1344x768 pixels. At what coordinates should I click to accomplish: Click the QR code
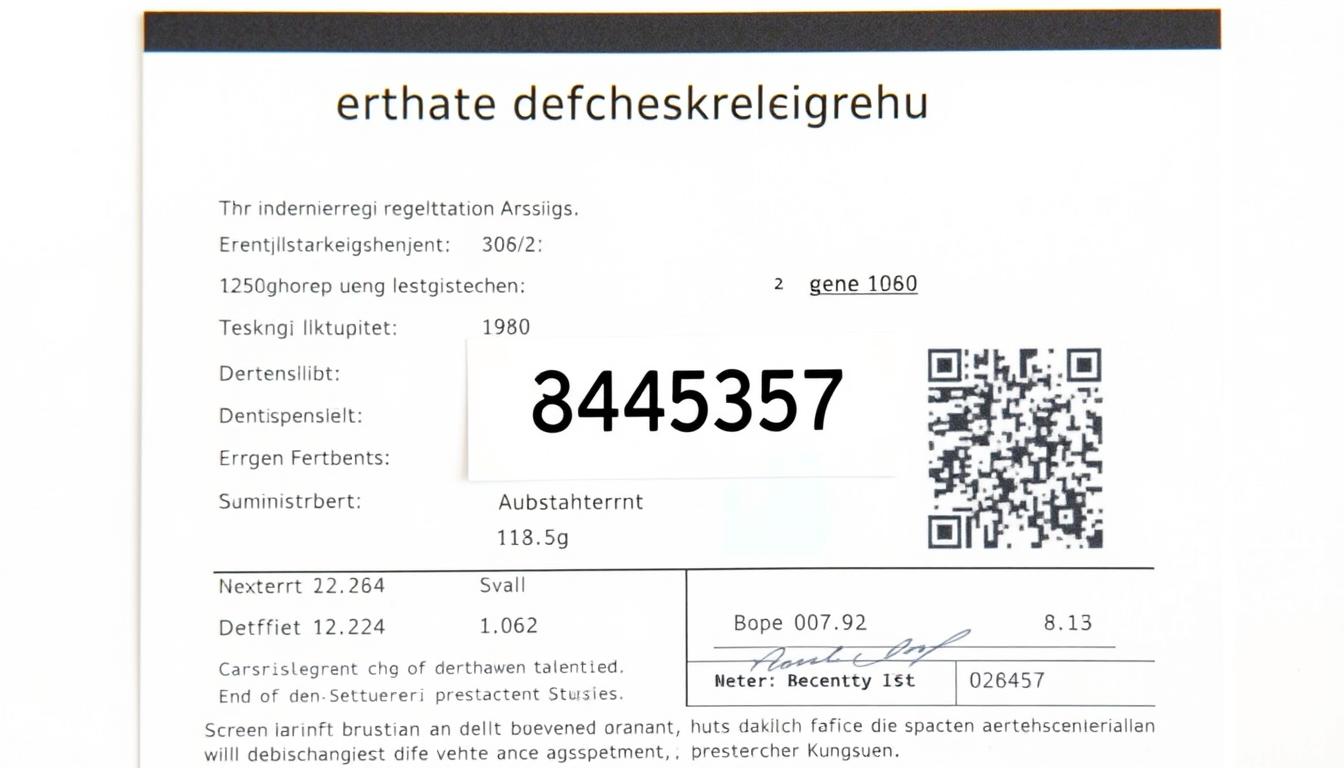click(x=1015, y=448)
